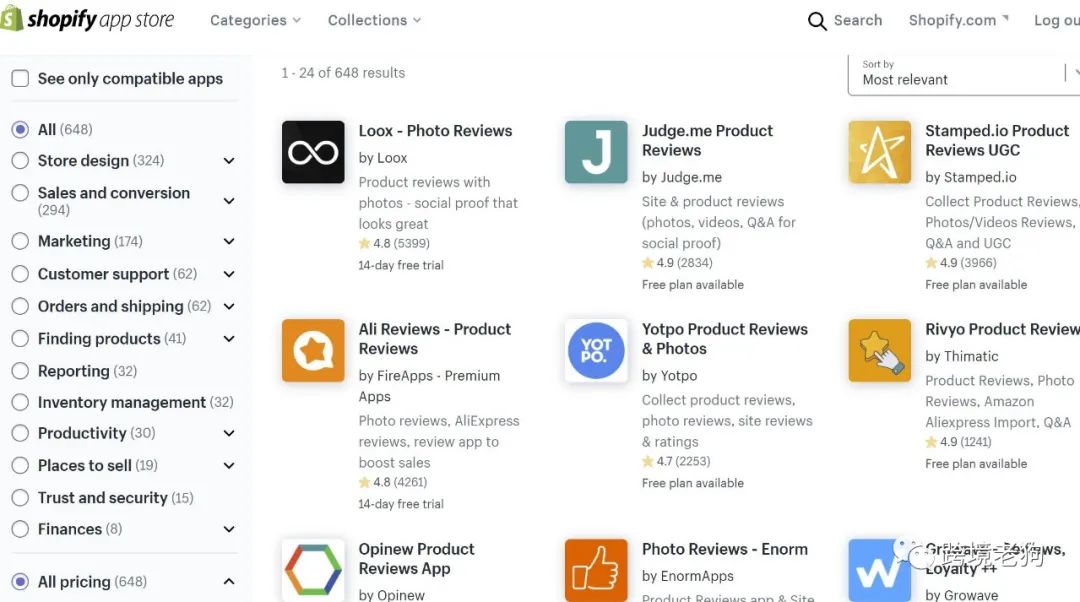Screen dimensions: 1080x602
Task: Select the All (648) category radio
Action: click(x=20, y=129)
